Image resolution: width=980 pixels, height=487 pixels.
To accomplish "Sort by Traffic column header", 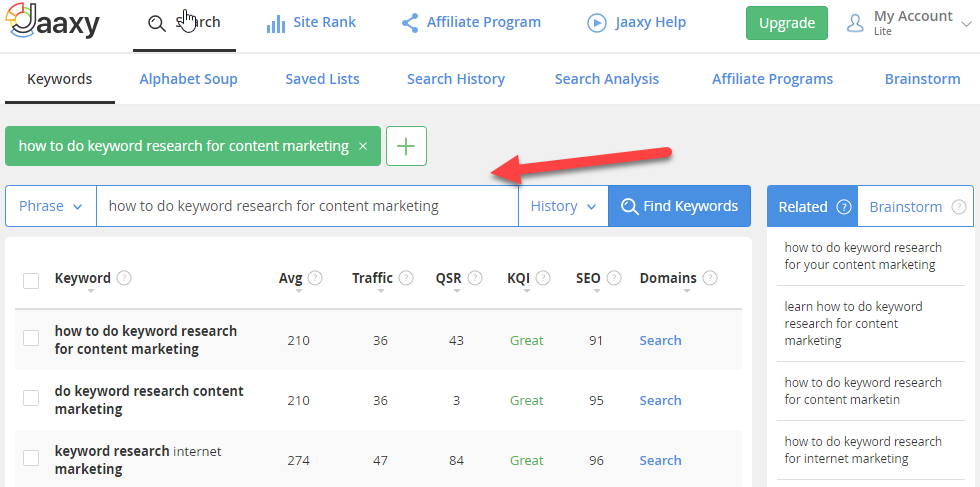I will pos(372,278).
